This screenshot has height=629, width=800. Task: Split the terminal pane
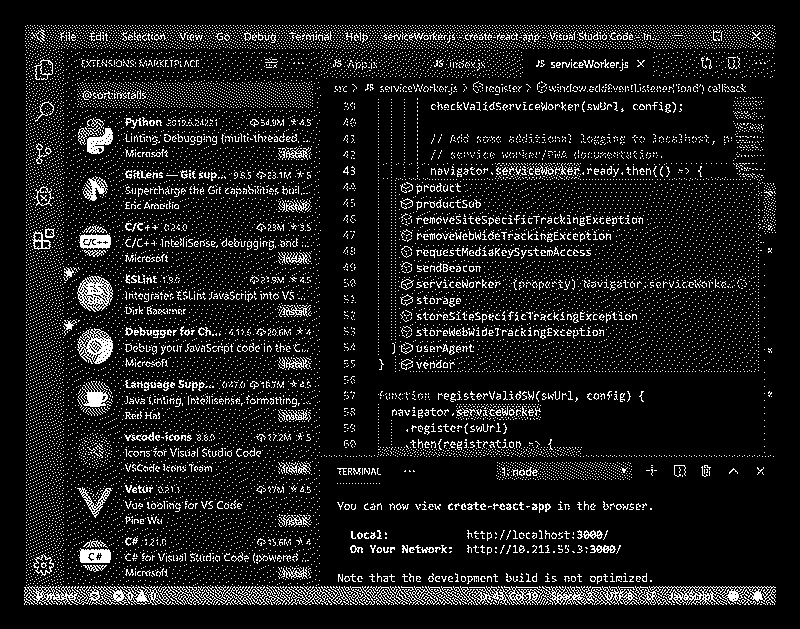pyautogui.click(x=680, y=470)
